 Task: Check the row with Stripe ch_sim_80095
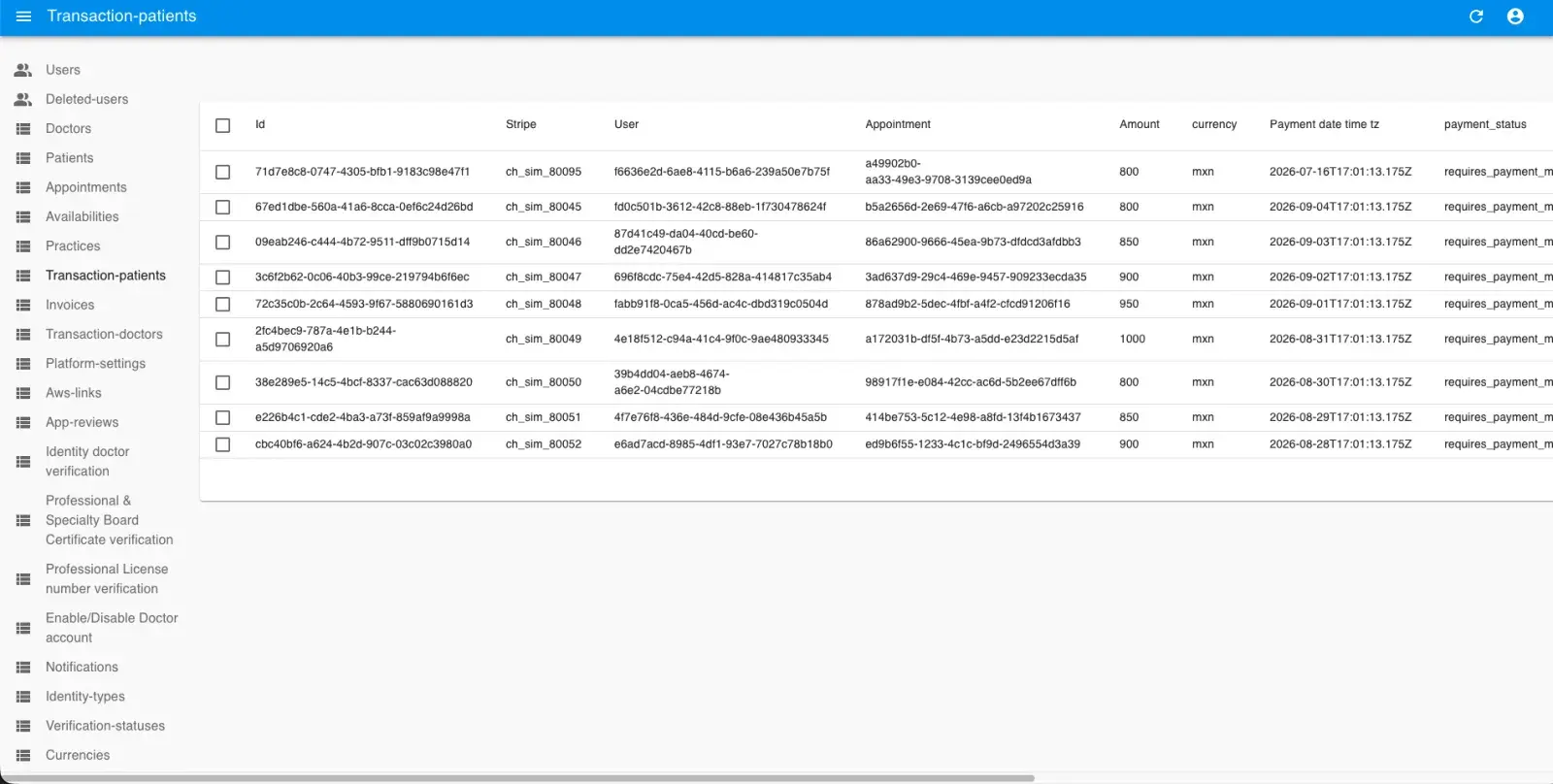(x=223, y=172)
